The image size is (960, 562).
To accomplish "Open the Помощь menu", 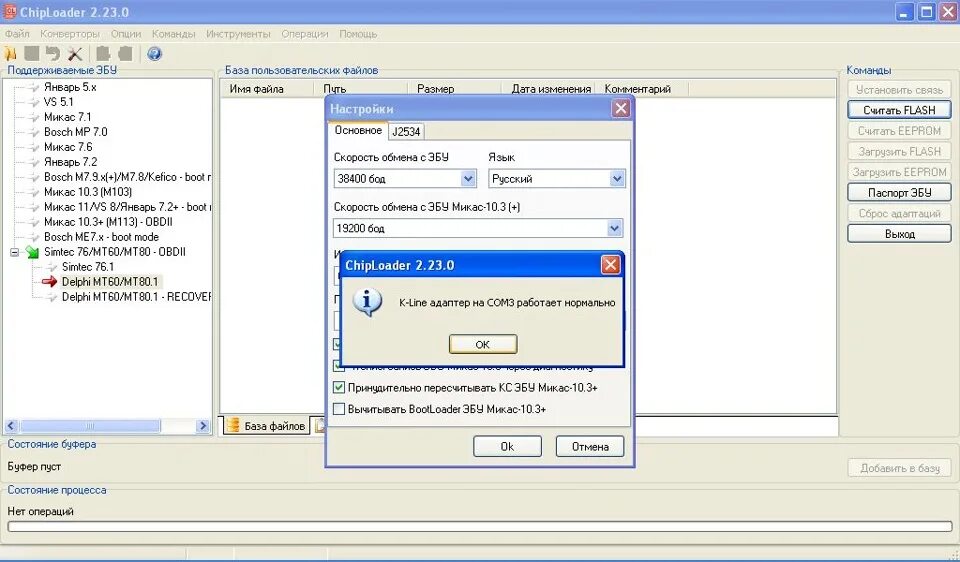I will coord(358,34).
